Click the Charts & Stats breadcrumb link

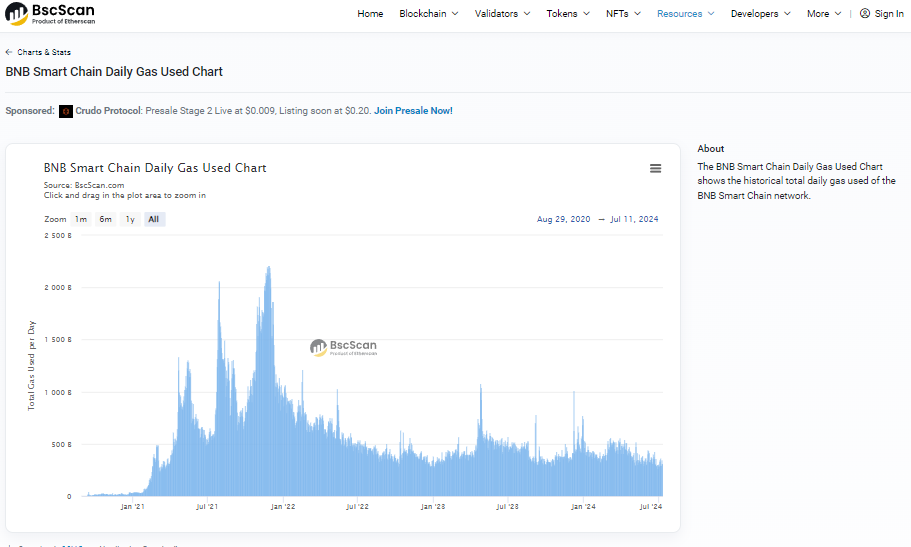[x=44, y=52]
